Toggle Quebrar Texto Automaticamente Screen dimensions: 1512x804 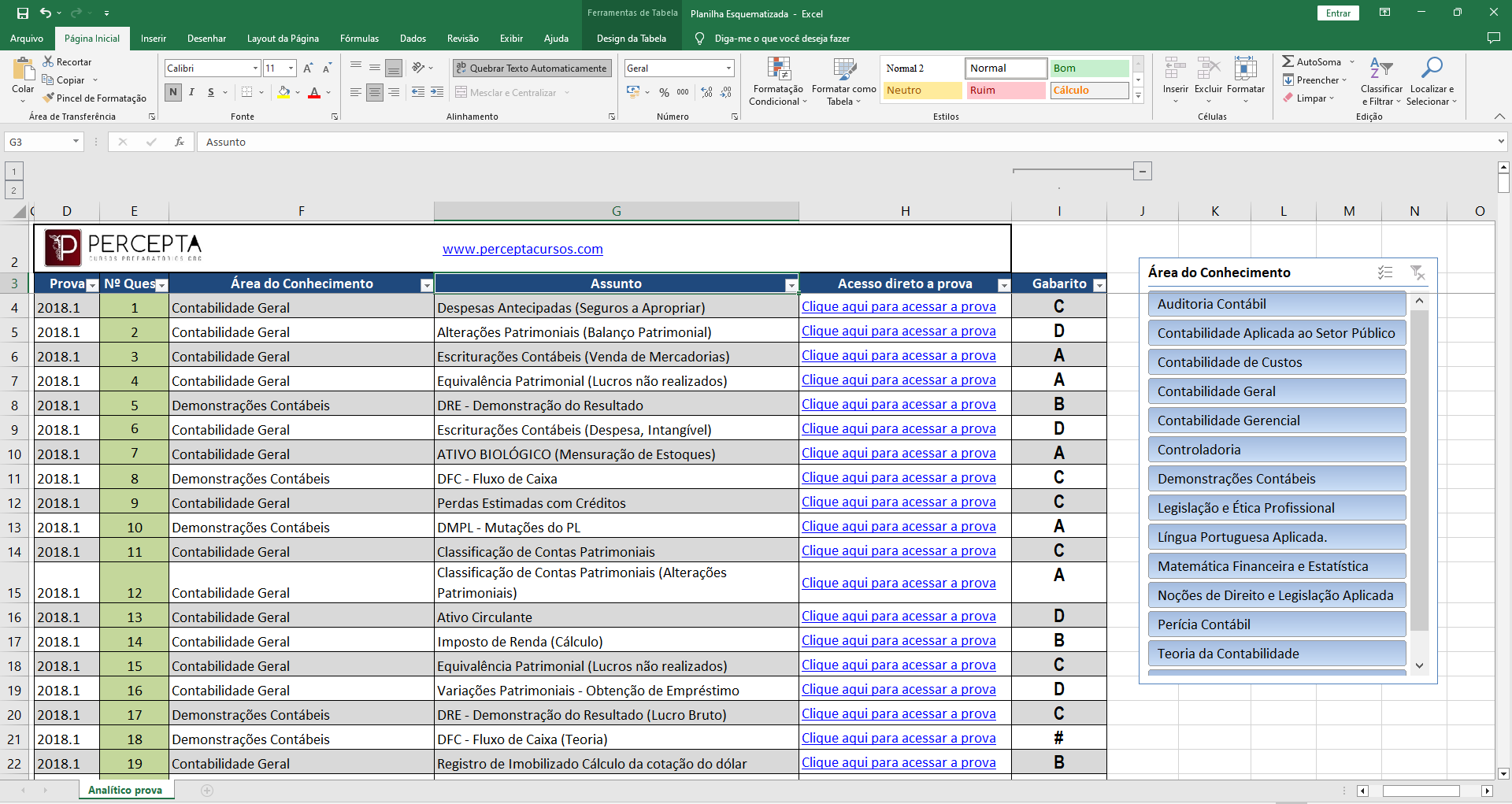[532, 69]
